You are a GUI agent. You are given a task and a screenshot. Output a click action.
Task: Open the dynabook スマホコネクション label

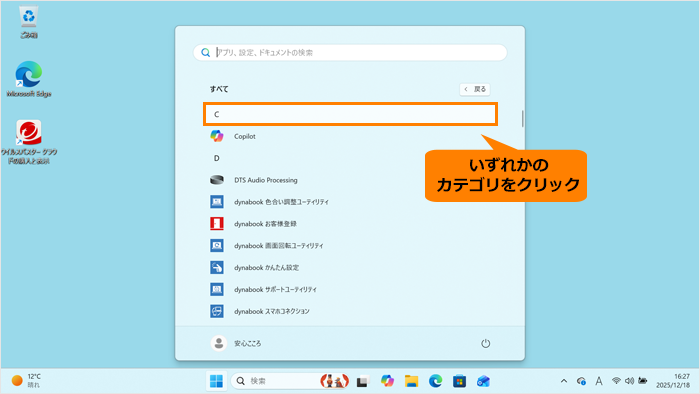[x=271, y=311]
